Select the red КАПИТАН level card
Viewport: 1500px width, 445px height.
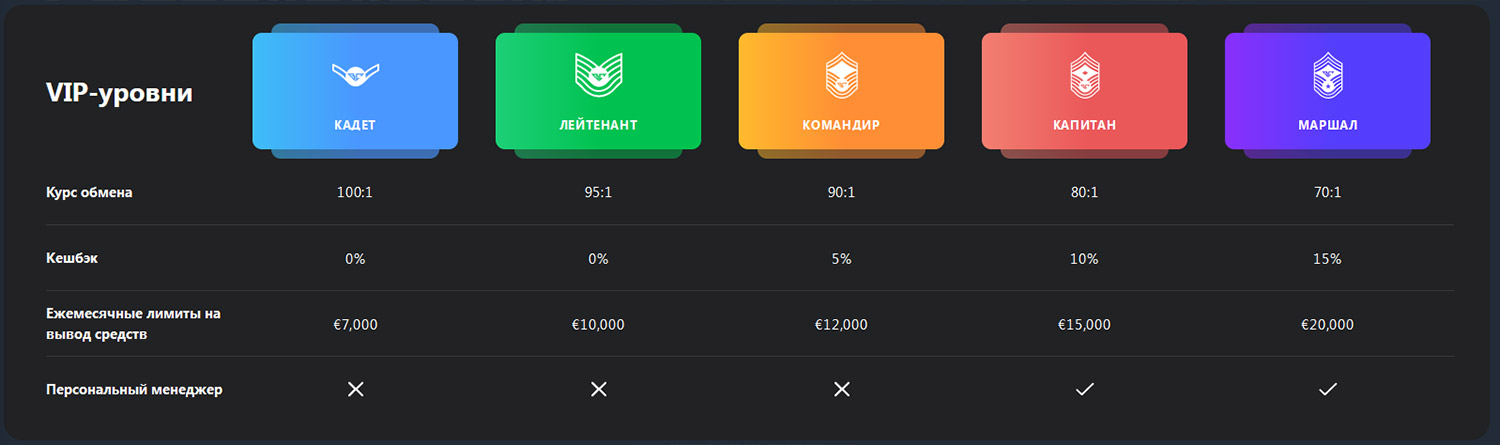(1084, 91)
